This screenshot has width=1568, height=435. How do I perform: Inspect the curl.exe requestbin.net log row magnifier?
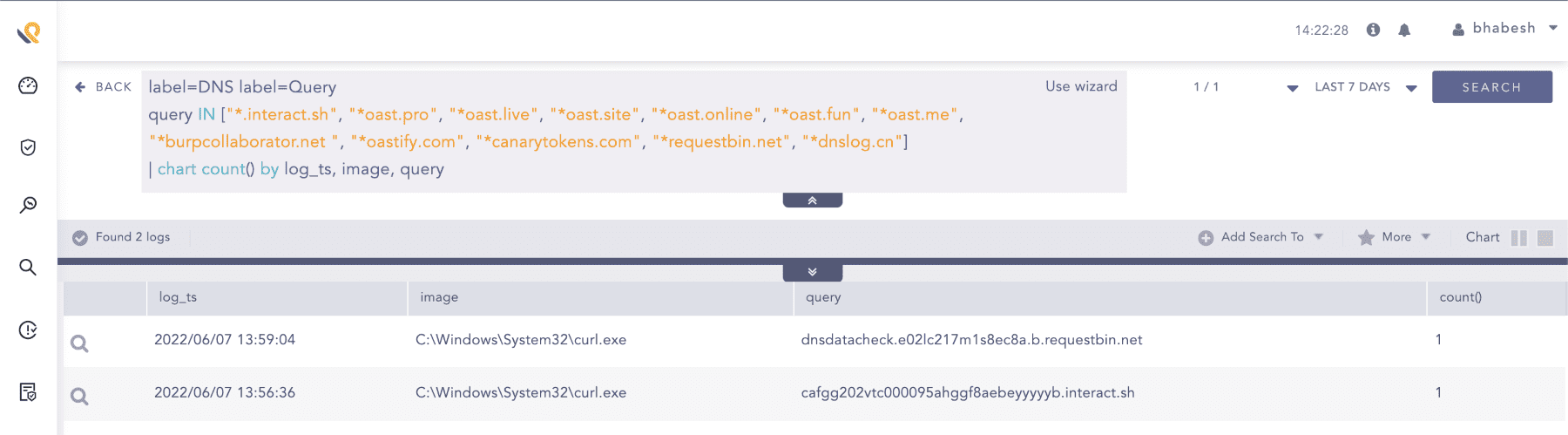(x=79, y=343)
